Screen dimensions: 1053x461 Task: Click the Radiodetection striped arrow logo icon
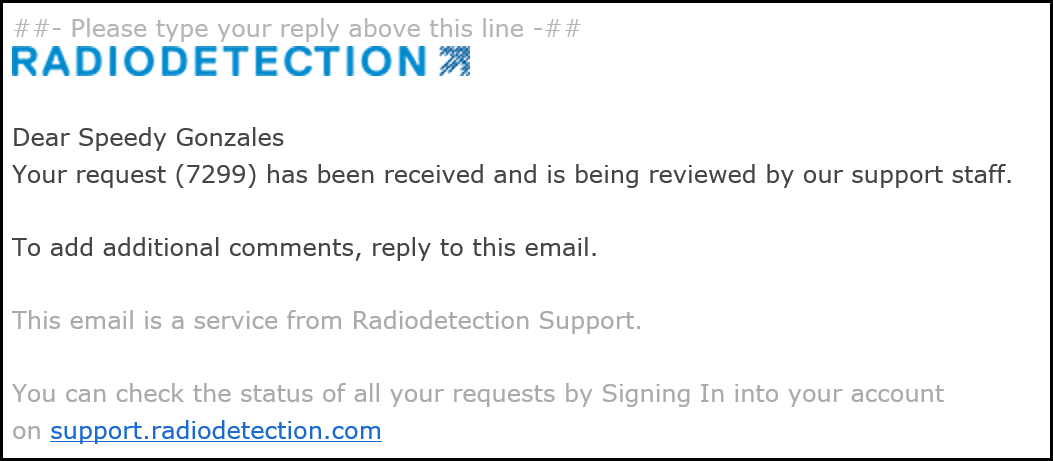click(454, 60)
